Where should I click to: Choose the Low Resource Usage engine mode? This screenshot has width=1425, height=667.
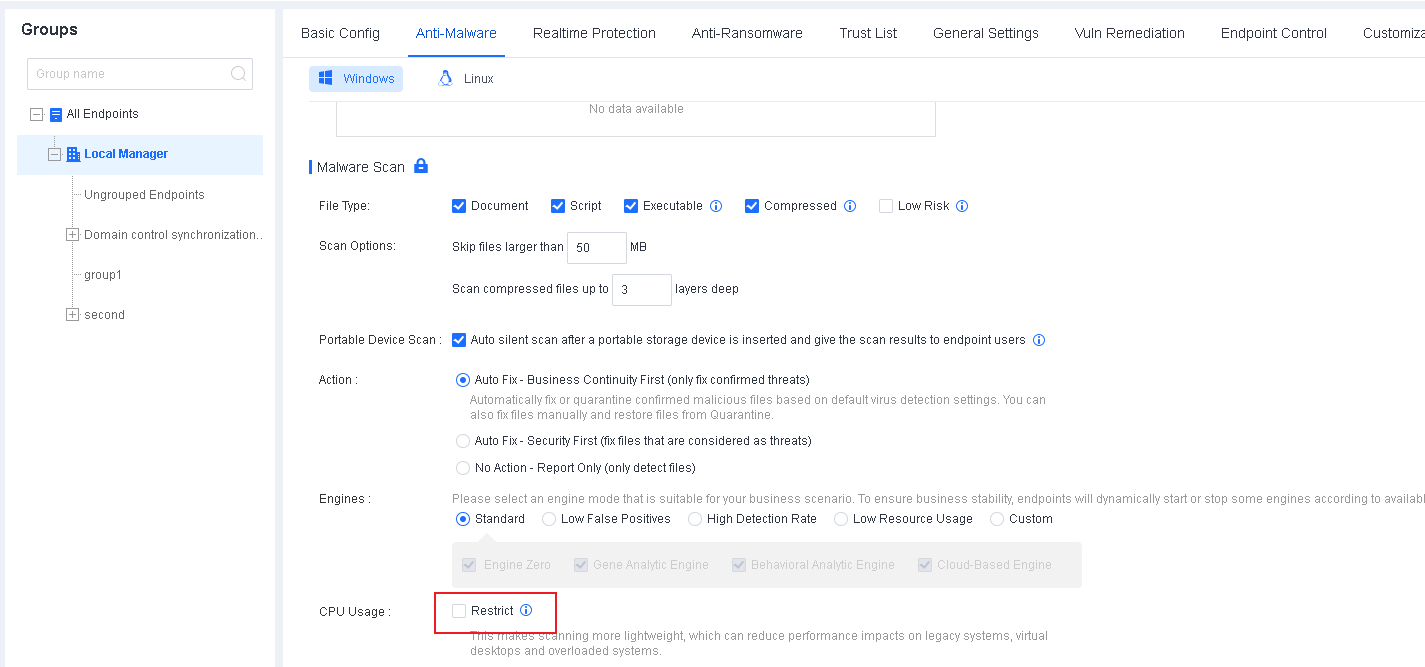pos(841,519)
